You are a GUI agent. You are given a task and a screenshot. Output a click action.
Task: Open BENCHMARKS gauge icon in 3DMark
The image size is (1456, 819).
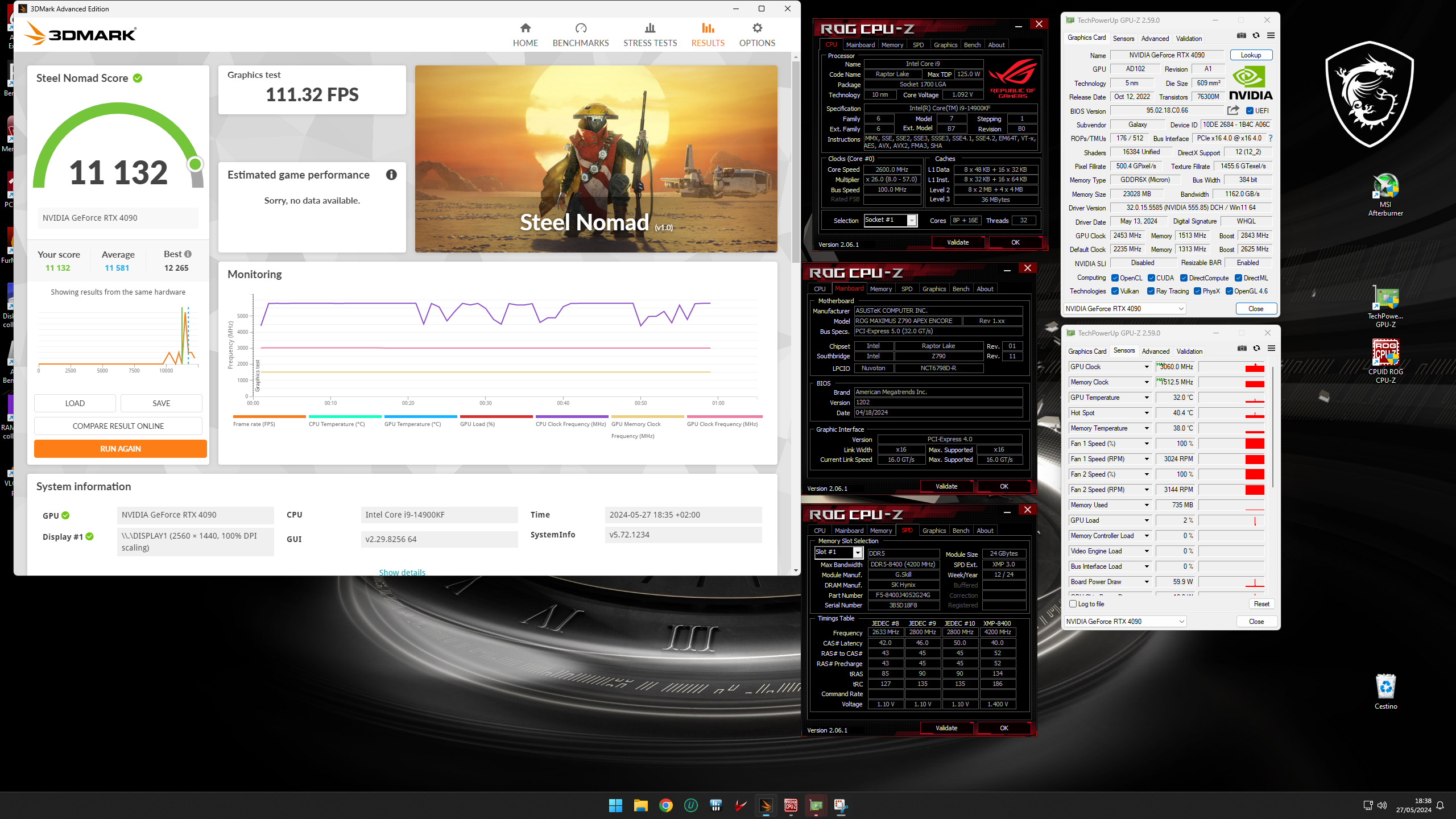pyautogui.click(x=581, y=28)
